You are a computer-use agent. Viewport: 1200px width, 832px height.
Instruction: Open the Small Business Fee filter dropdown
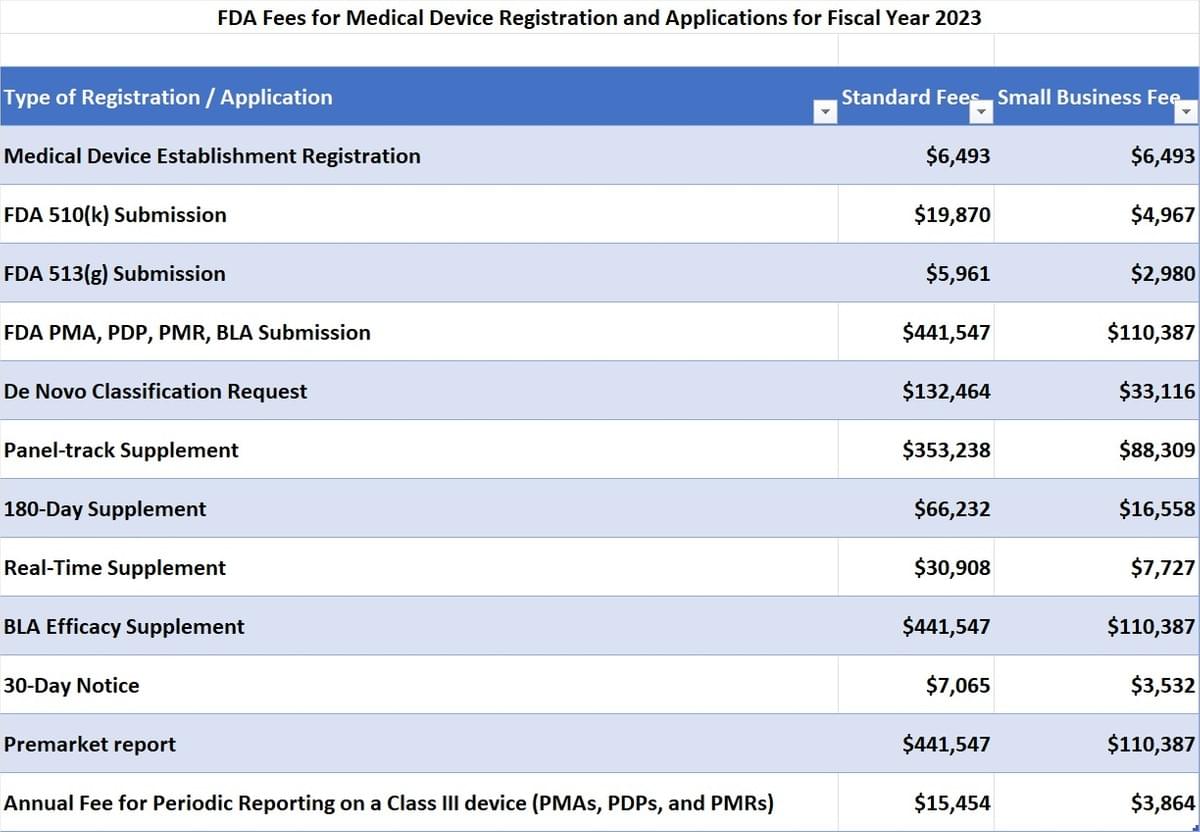click(x=1185, y=112)
